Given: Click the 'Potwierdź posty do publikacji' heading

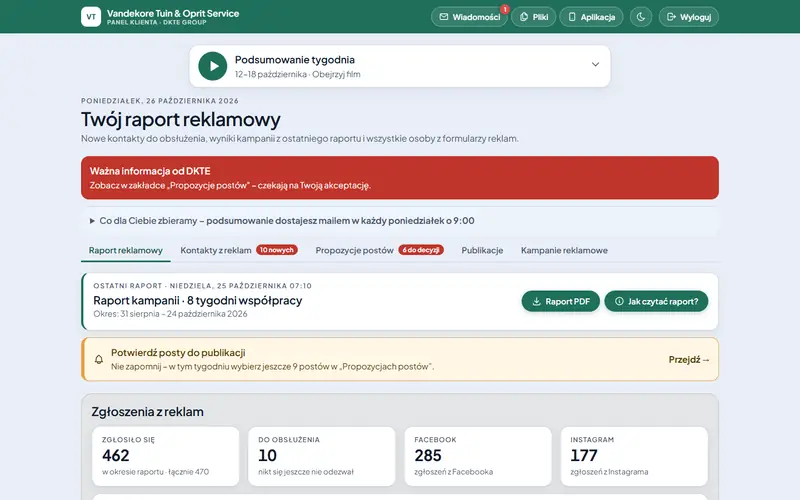Looking at the screenshot, I should click(178, 352).
